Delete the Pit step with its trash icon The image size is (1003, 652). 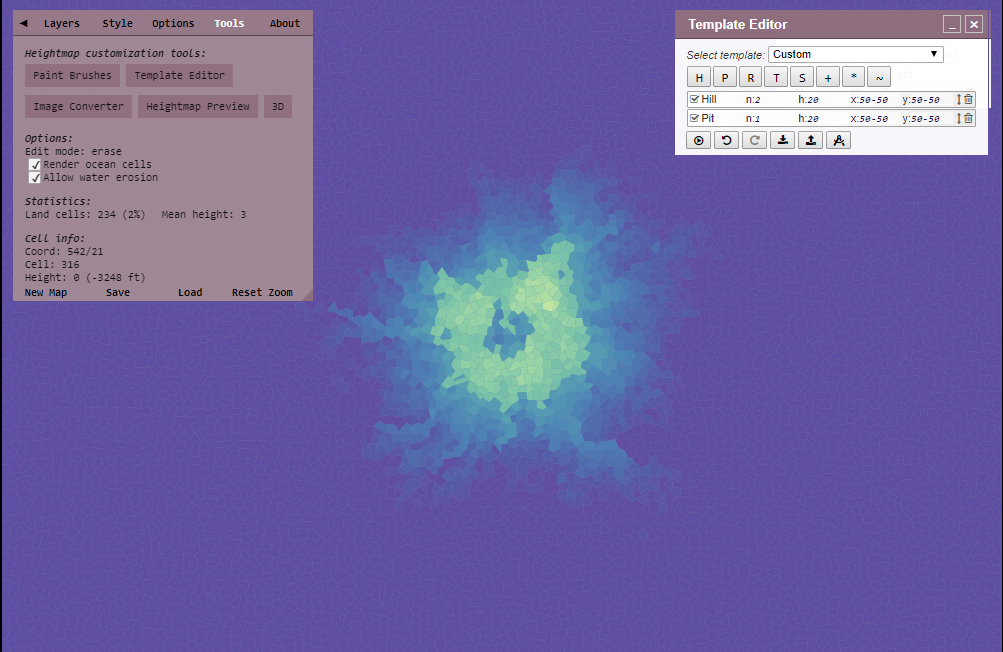point(968,118)
